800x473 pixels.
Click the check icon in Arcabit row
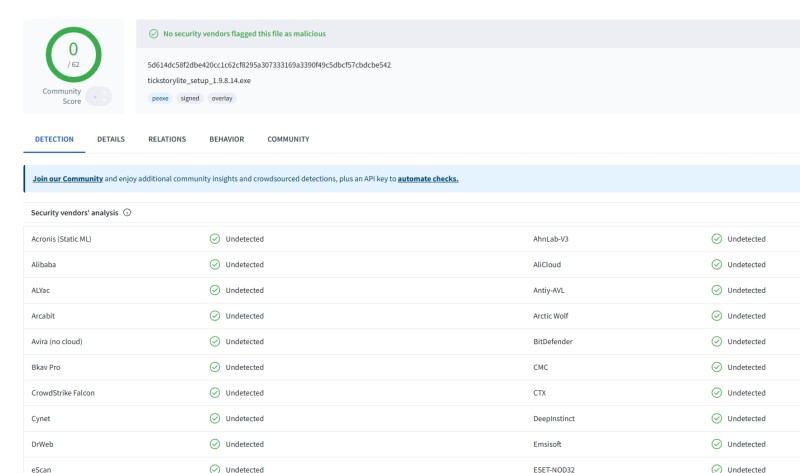[x=215, y=316]
